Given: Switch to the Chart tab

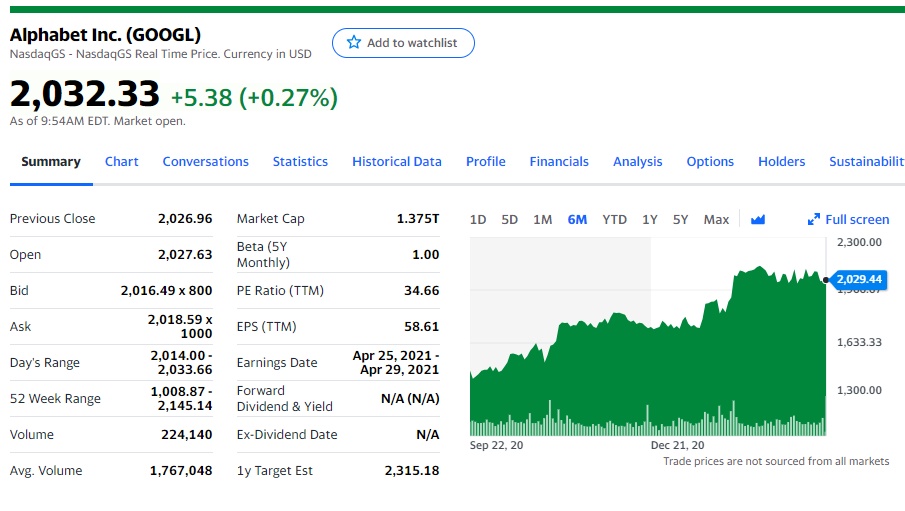Looking at the screenshot, I should tap(121, 162).
